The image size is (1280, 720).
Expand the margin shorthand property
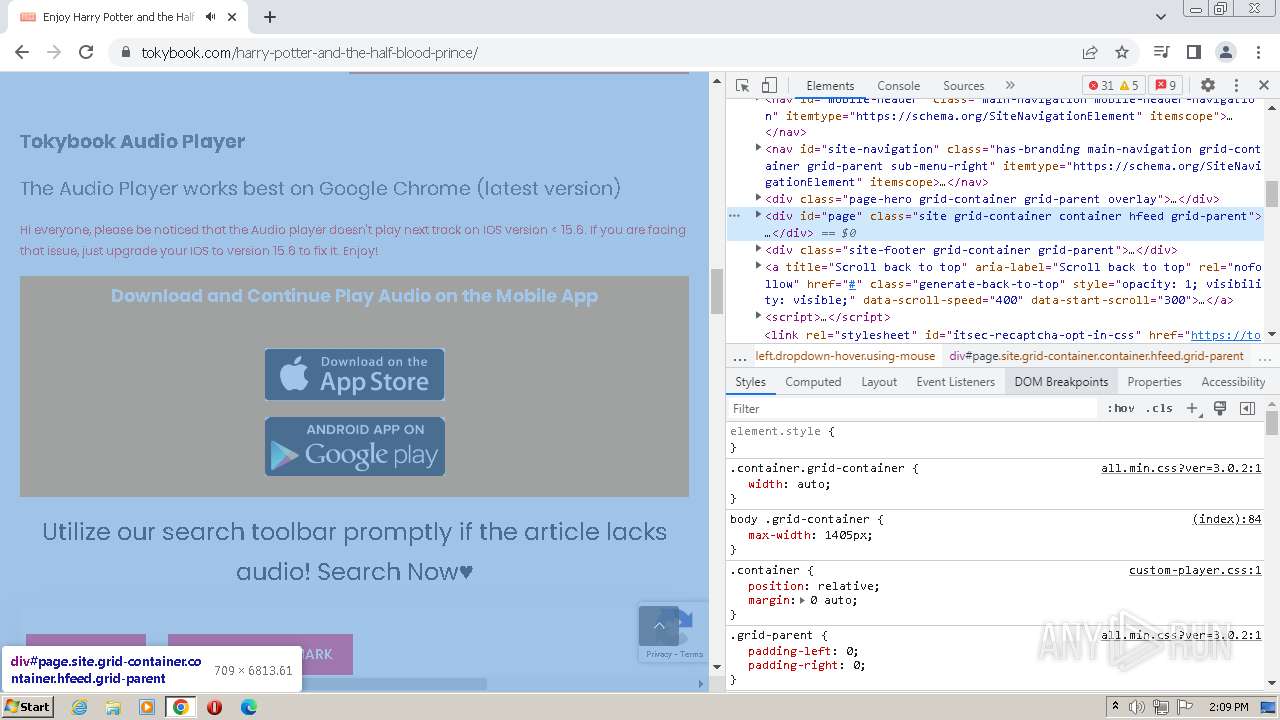802,600
